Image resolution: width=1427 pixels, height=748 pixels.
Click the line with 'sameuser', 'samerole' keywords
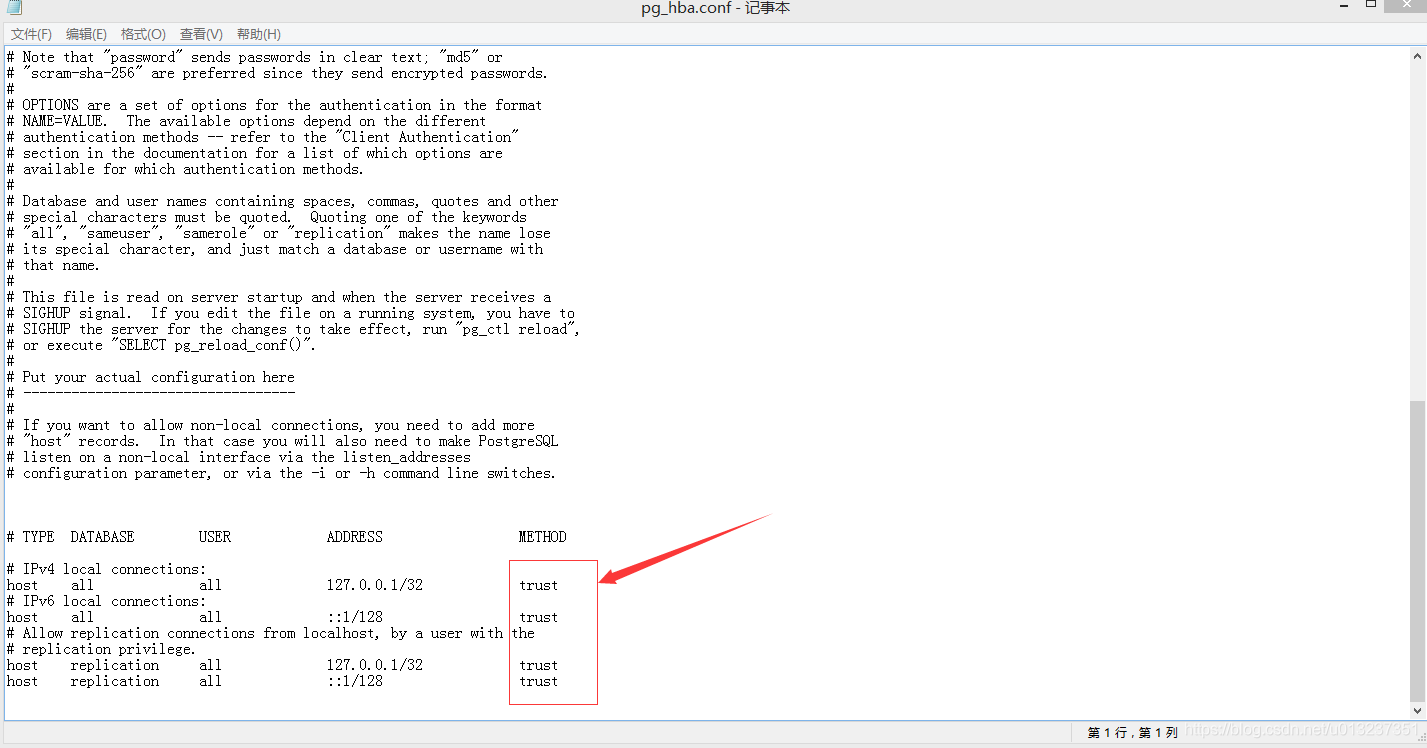[278, 233]
